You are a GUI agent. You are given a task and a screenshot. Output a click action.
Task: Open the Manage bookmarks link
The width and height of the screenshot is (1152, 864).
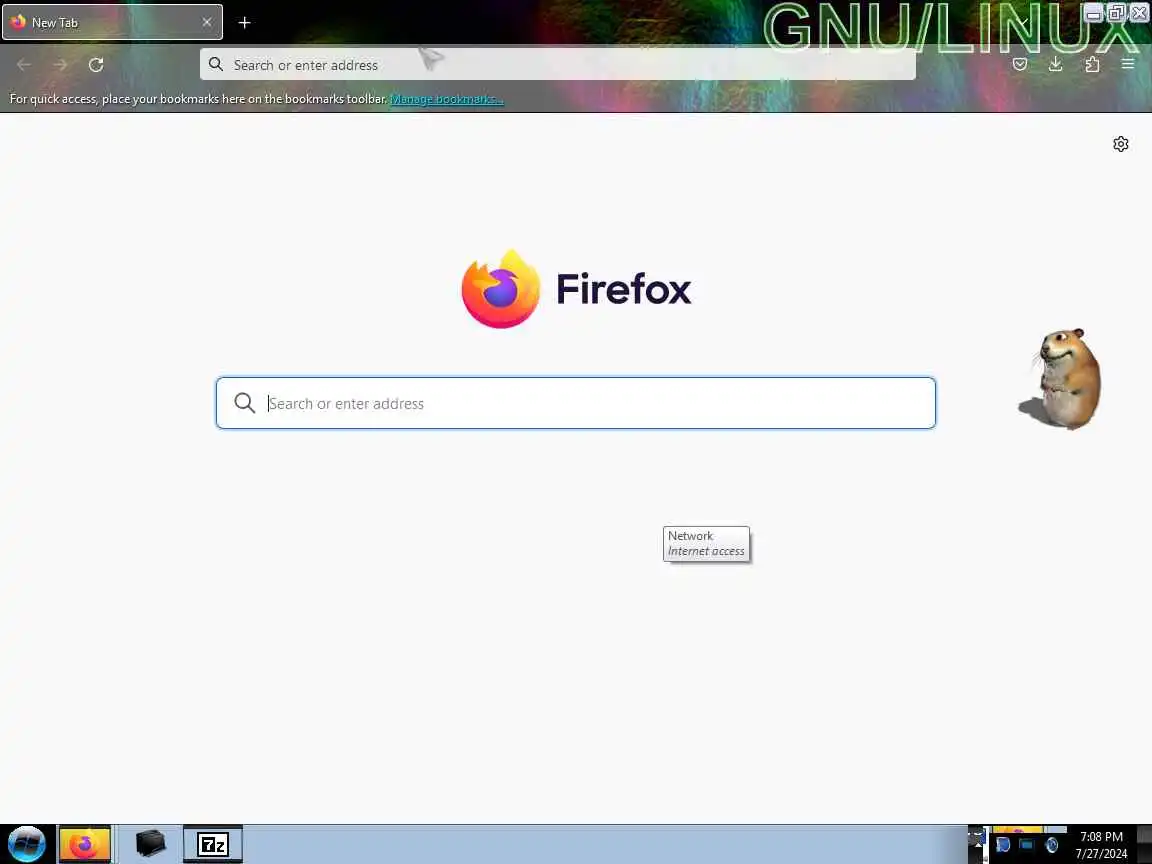point(447,99)
